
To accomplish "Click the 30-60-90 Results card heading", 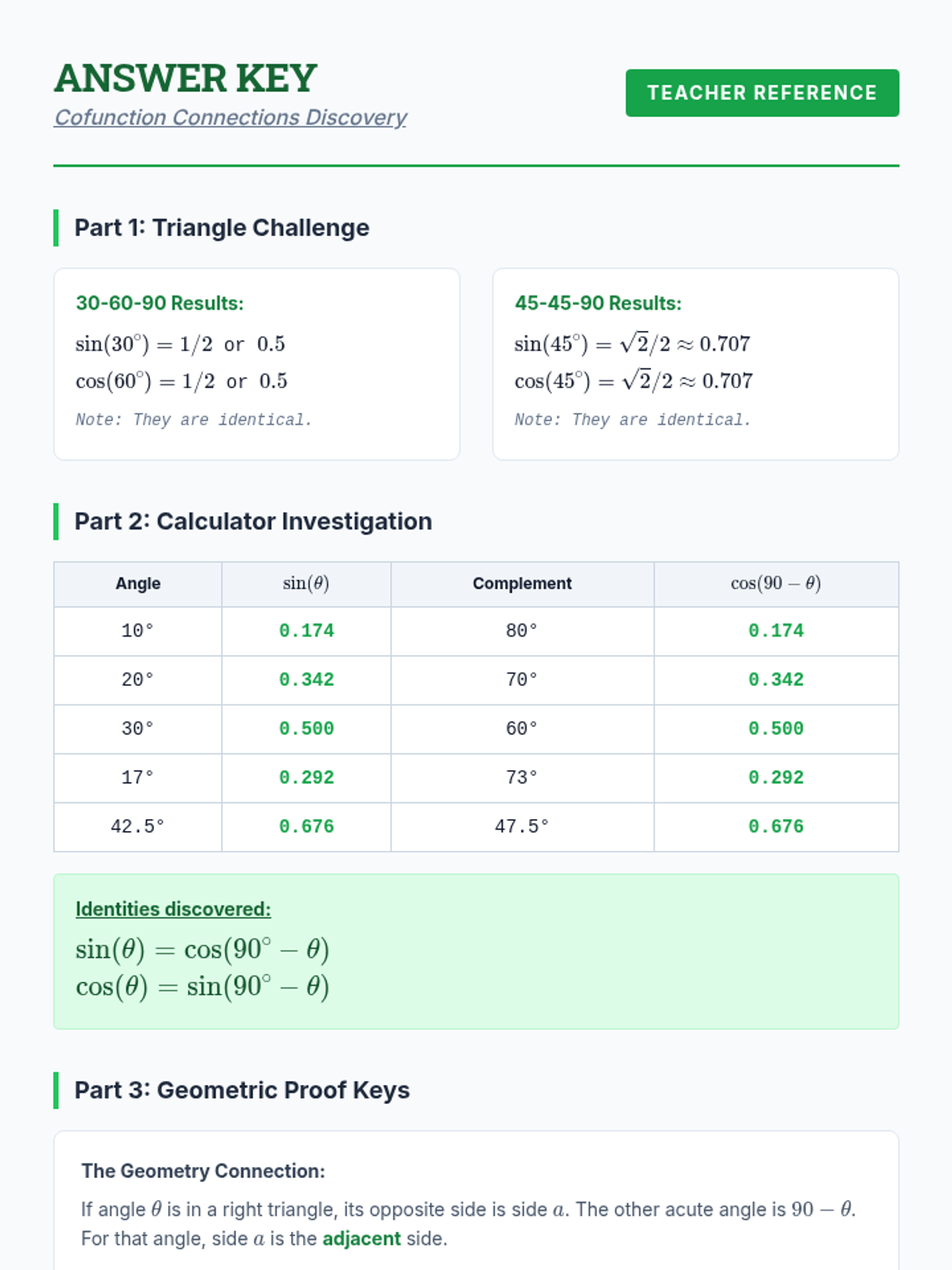I will click(x=159, y=303).
